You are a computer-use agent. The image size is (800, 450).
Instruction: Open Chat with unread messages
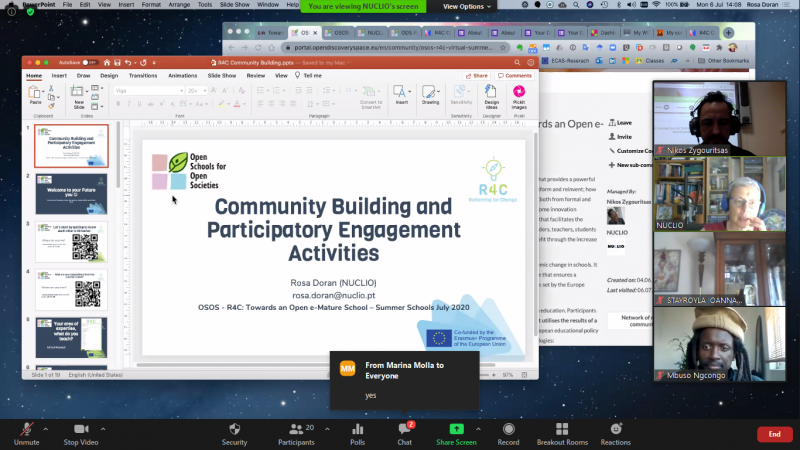click(x=404, y=430)
